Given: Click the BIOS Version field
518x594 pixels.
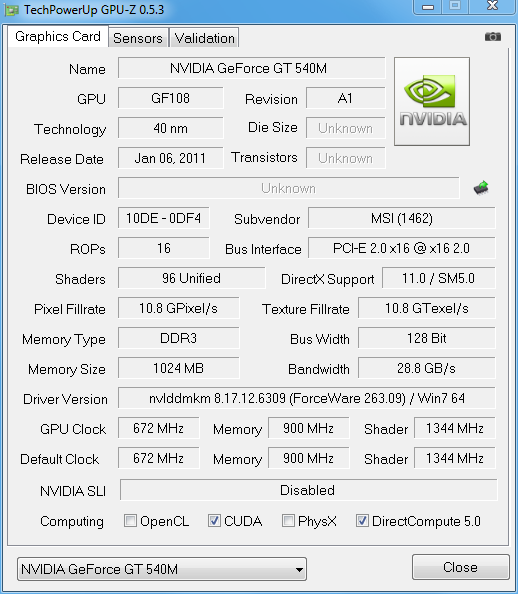Looking at the screenshot, I should (289, 188).
